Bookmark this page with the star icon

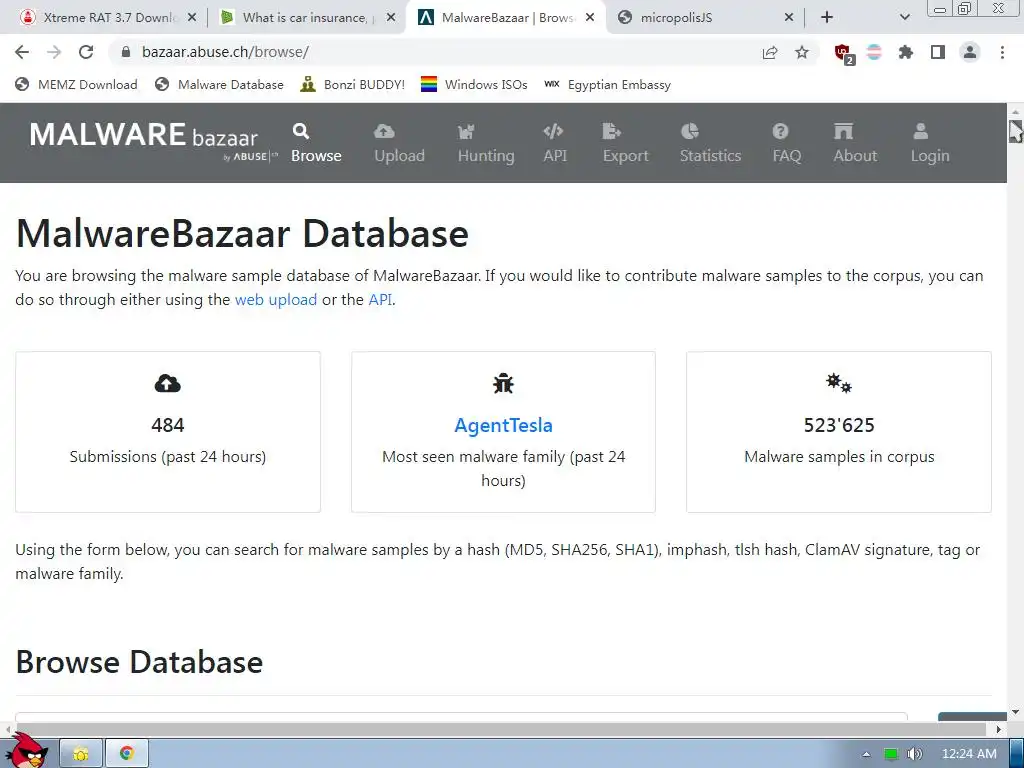point(802,52)
